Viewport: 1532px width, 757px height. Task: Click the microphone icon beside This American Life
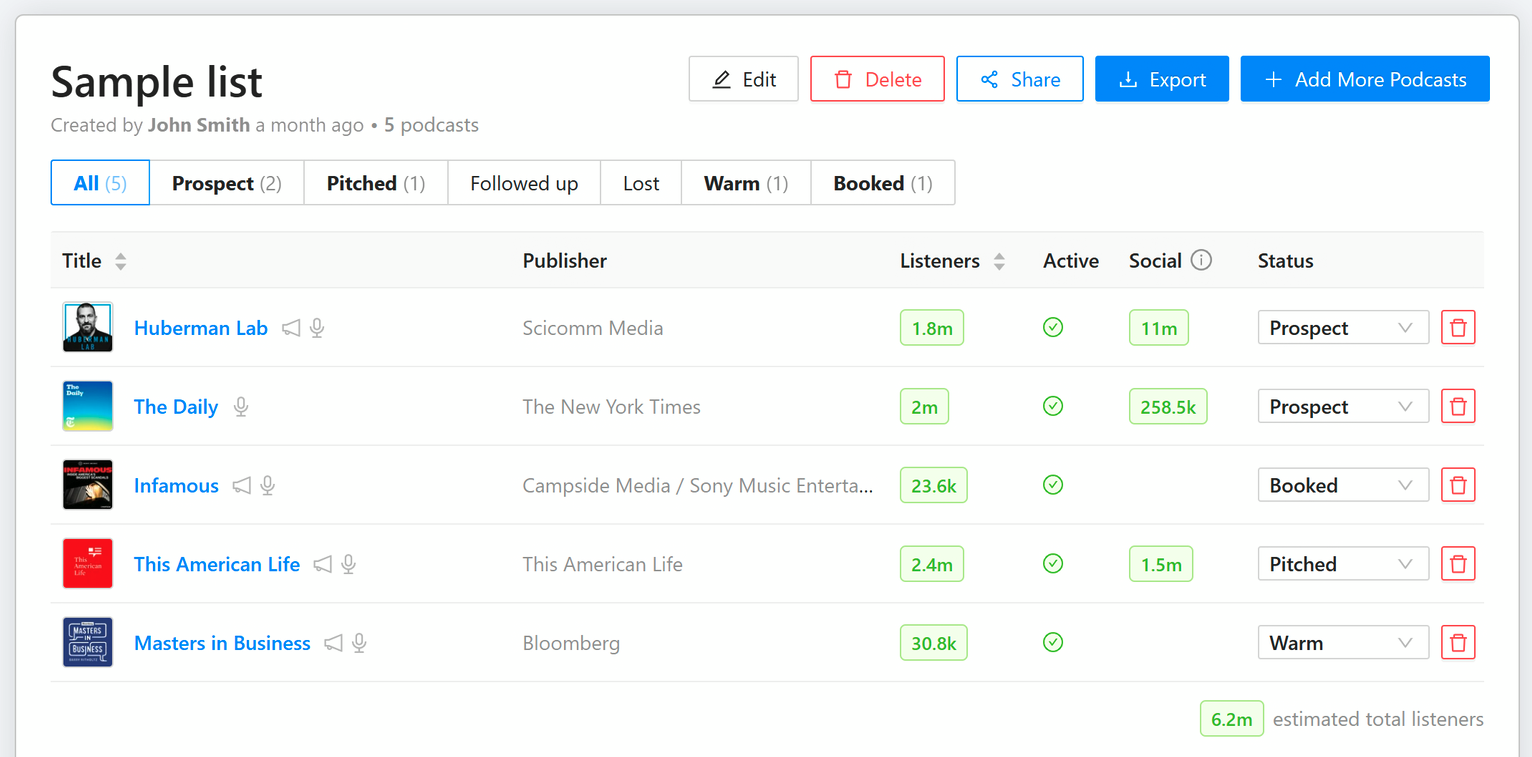tap(348, 564)
